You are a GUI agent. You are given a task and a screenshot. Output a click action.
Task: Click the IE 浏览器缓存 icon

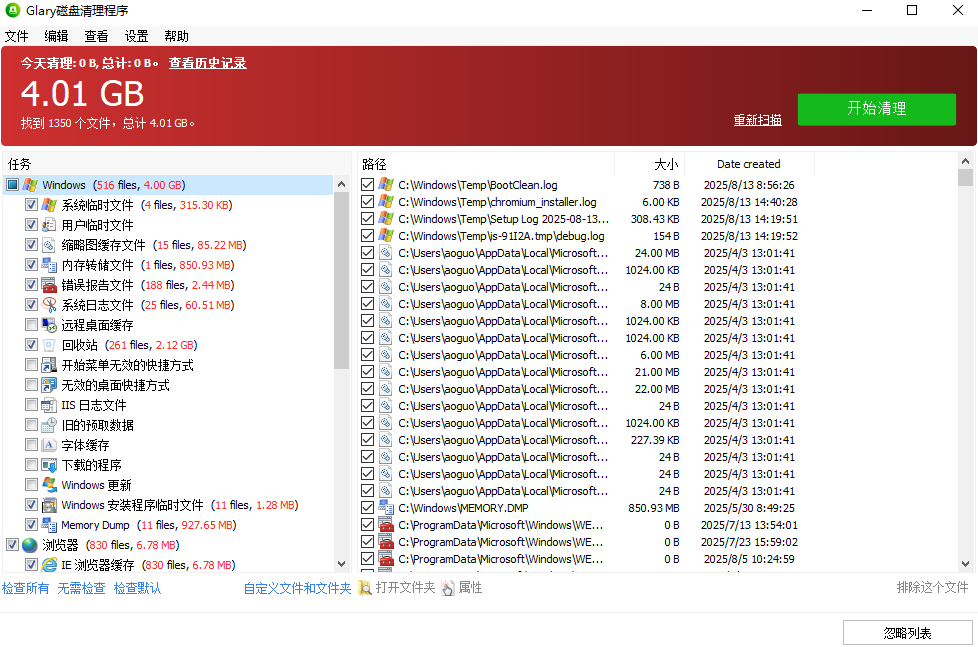point(49,565)
